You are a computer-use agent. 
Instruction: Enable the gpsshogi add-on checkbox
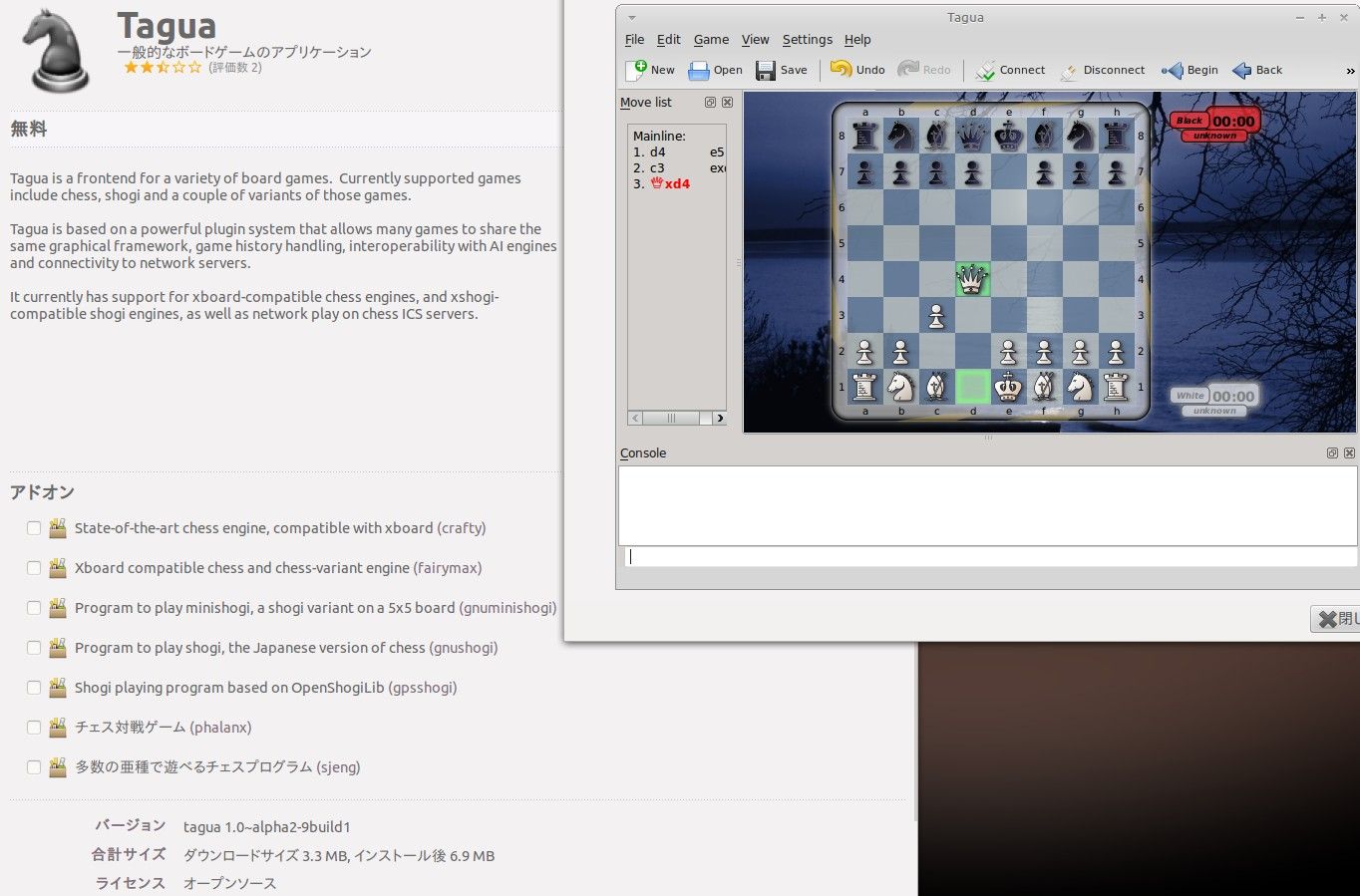[34, 688]
